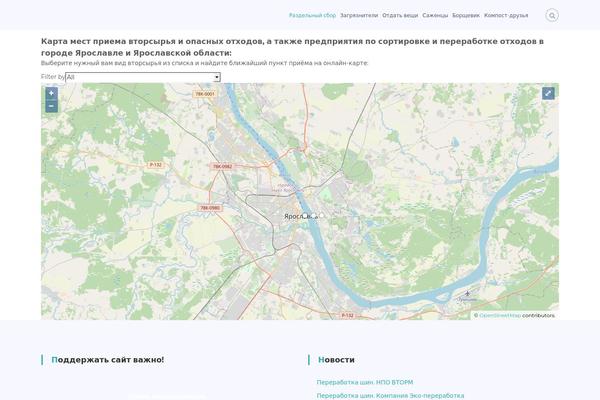The width and height of the screenshot is (600, 400).
Task: Expand the map to fullscreen
Action: coord(548,93)
